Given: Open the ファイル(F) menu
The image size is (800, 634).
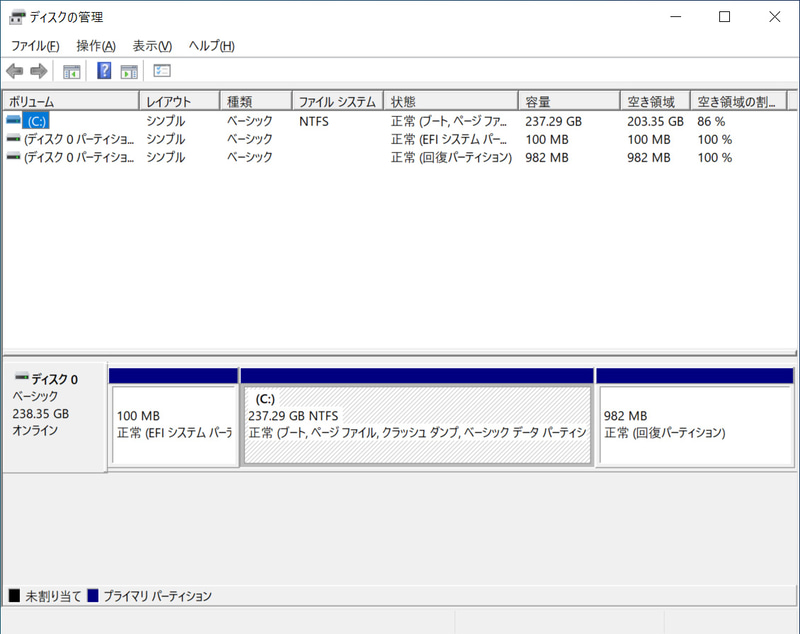Looking at the screenshot, I should click(x=35, y=46).
